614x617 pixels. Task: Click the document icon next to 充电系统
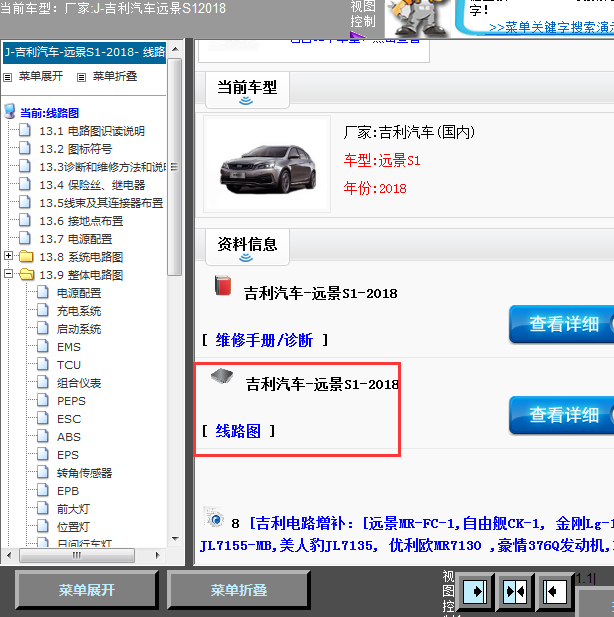click(43, 310)
